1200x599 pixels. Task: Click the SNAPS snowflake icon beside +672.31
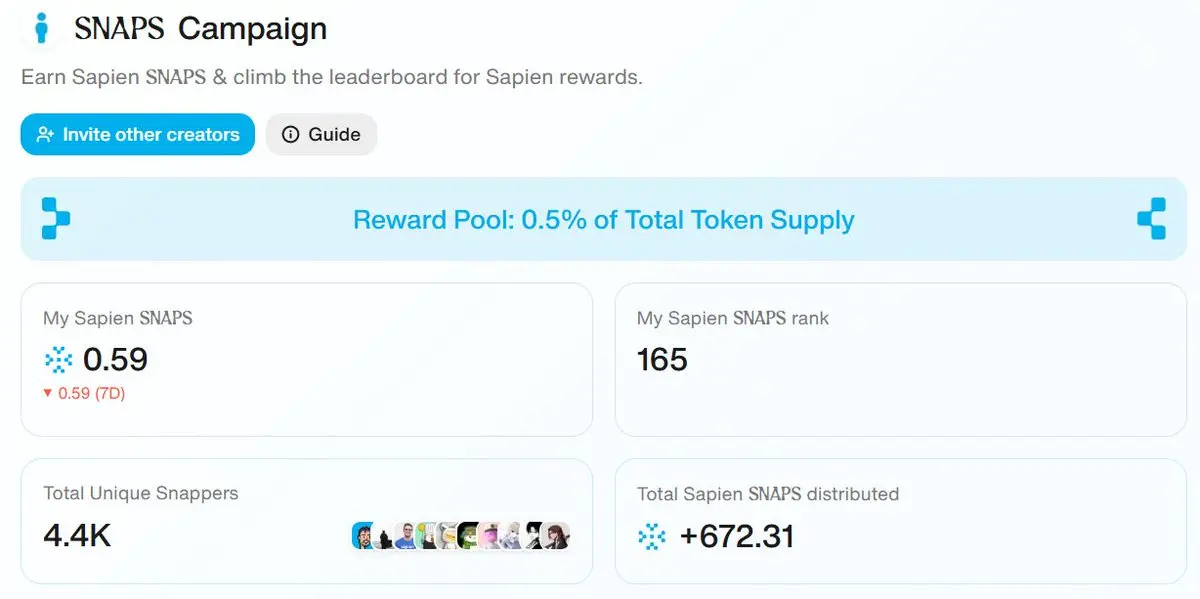click(652, 537)
